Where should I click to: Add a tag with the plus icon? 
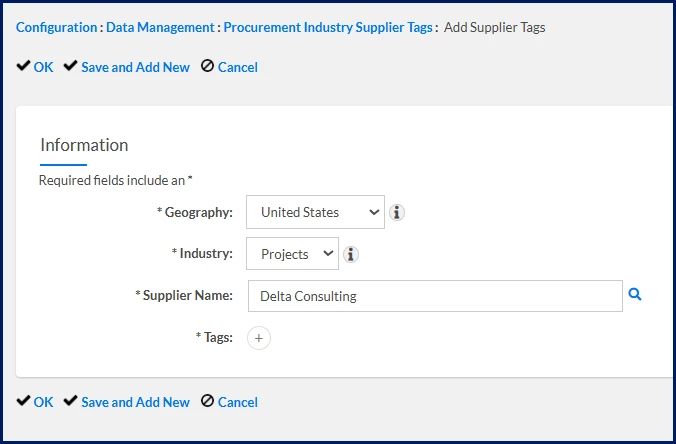[x=258, y=338]
